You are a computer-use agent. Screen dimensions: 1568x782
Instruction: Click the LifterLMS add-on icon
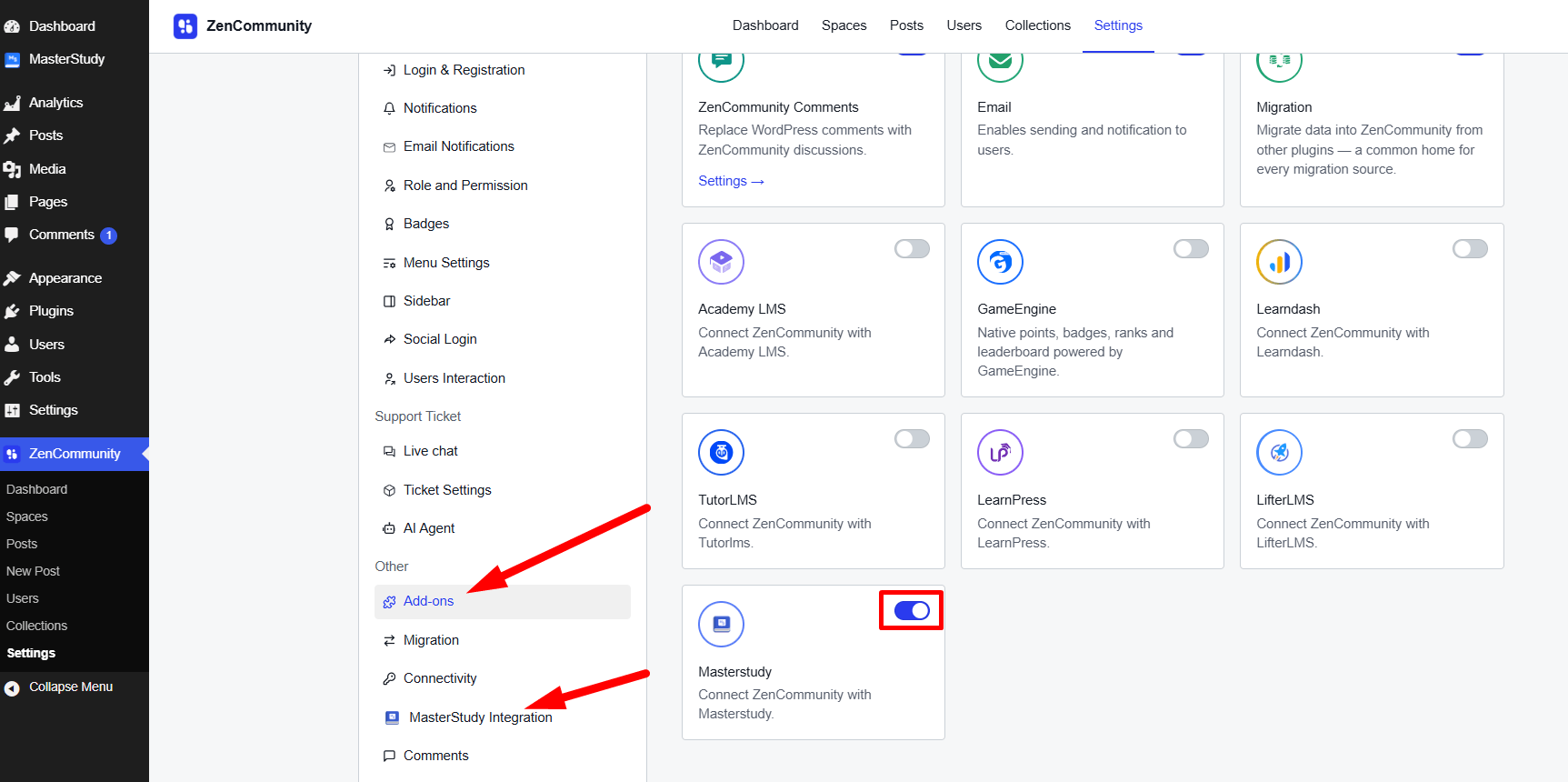point(1279,452)
